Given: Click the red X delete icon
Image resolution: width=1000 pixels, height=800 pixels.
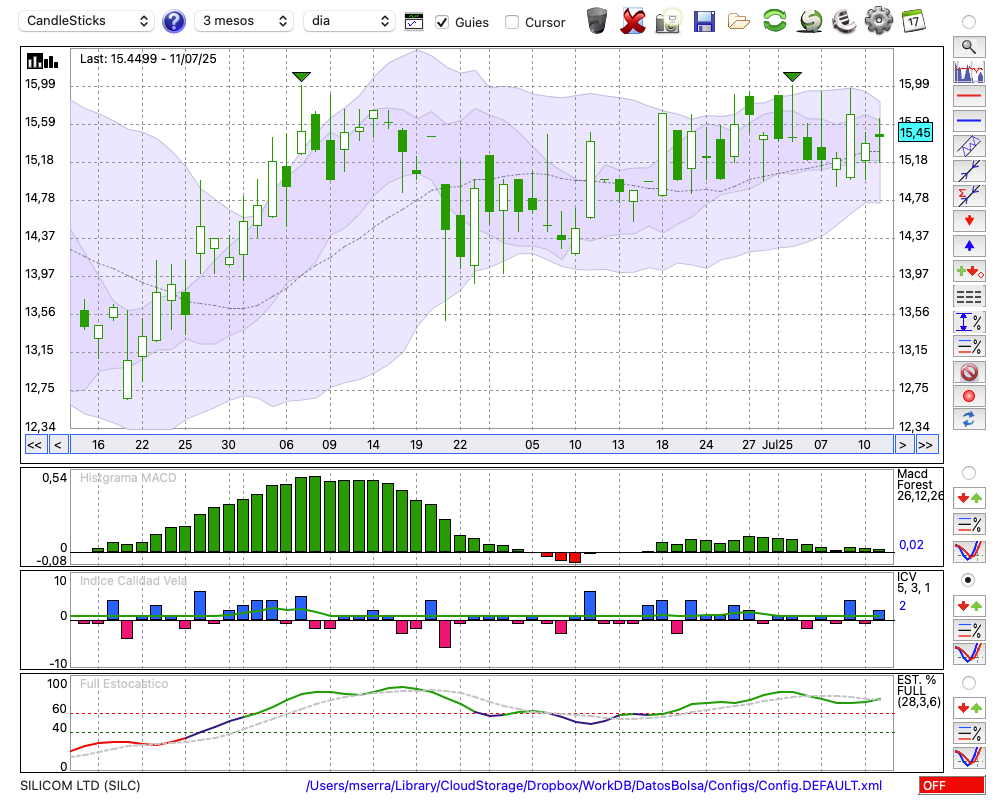Looking at the screenshot, I should tap(633, 21).
